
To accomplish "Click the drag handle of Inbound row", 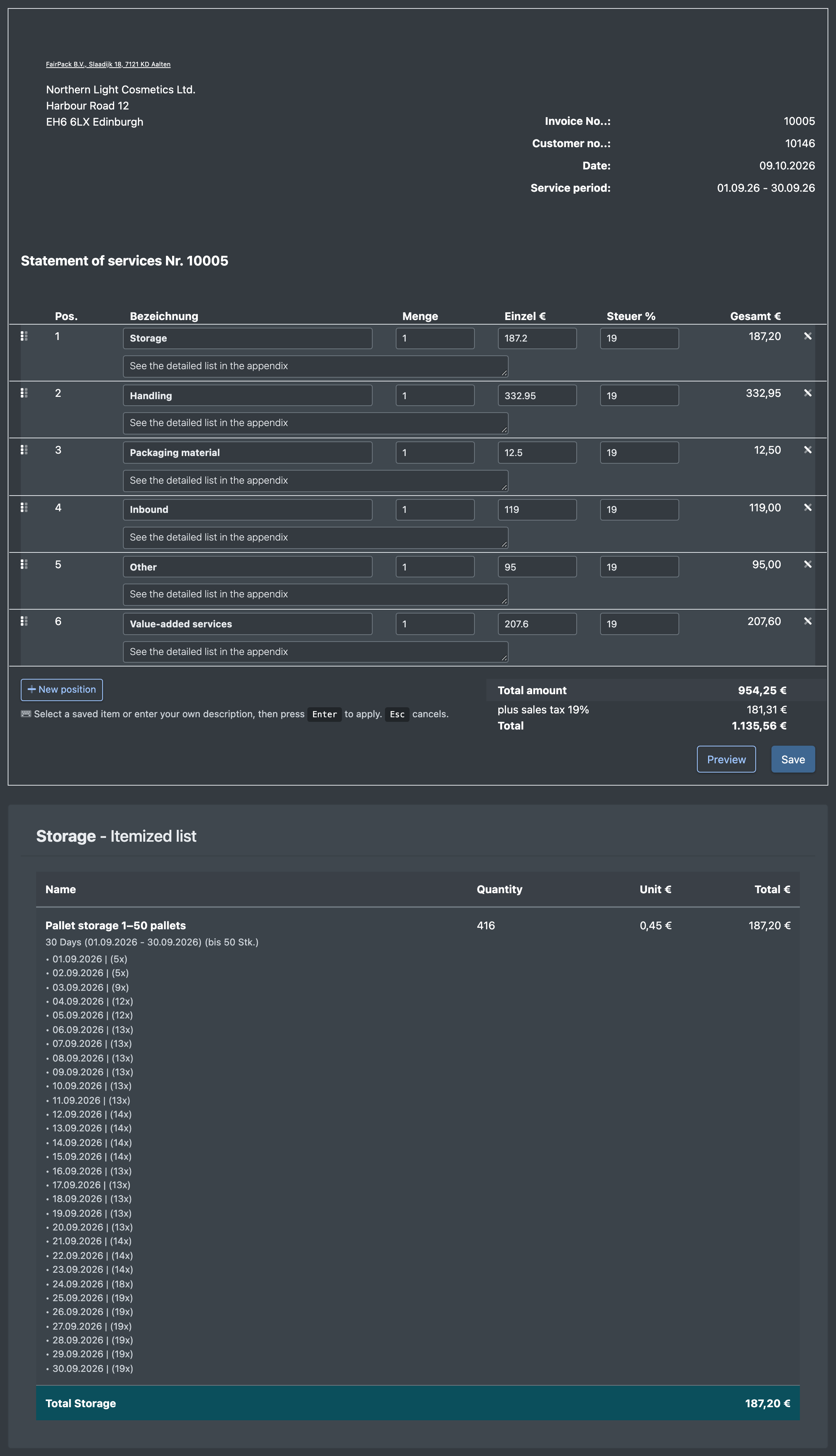I will tap(24, 507).
